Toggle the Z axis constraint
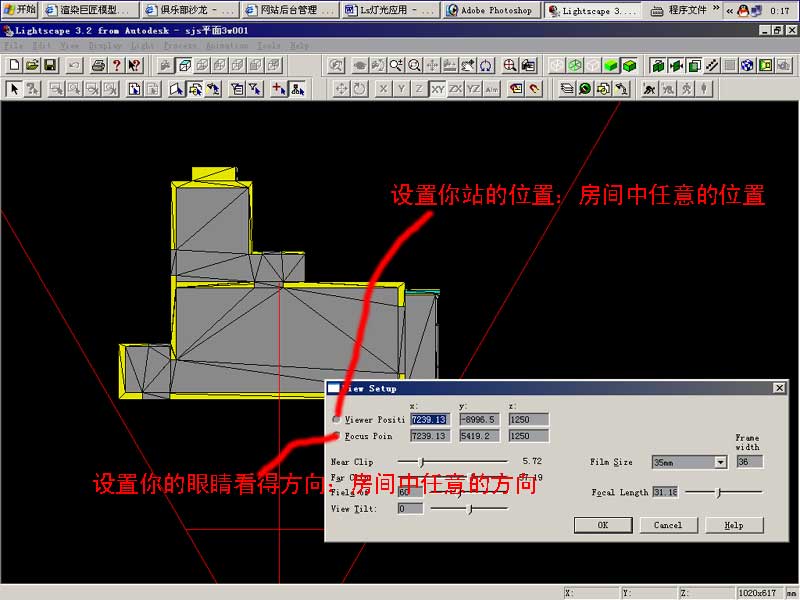800x600 pixels. point(419,89)
